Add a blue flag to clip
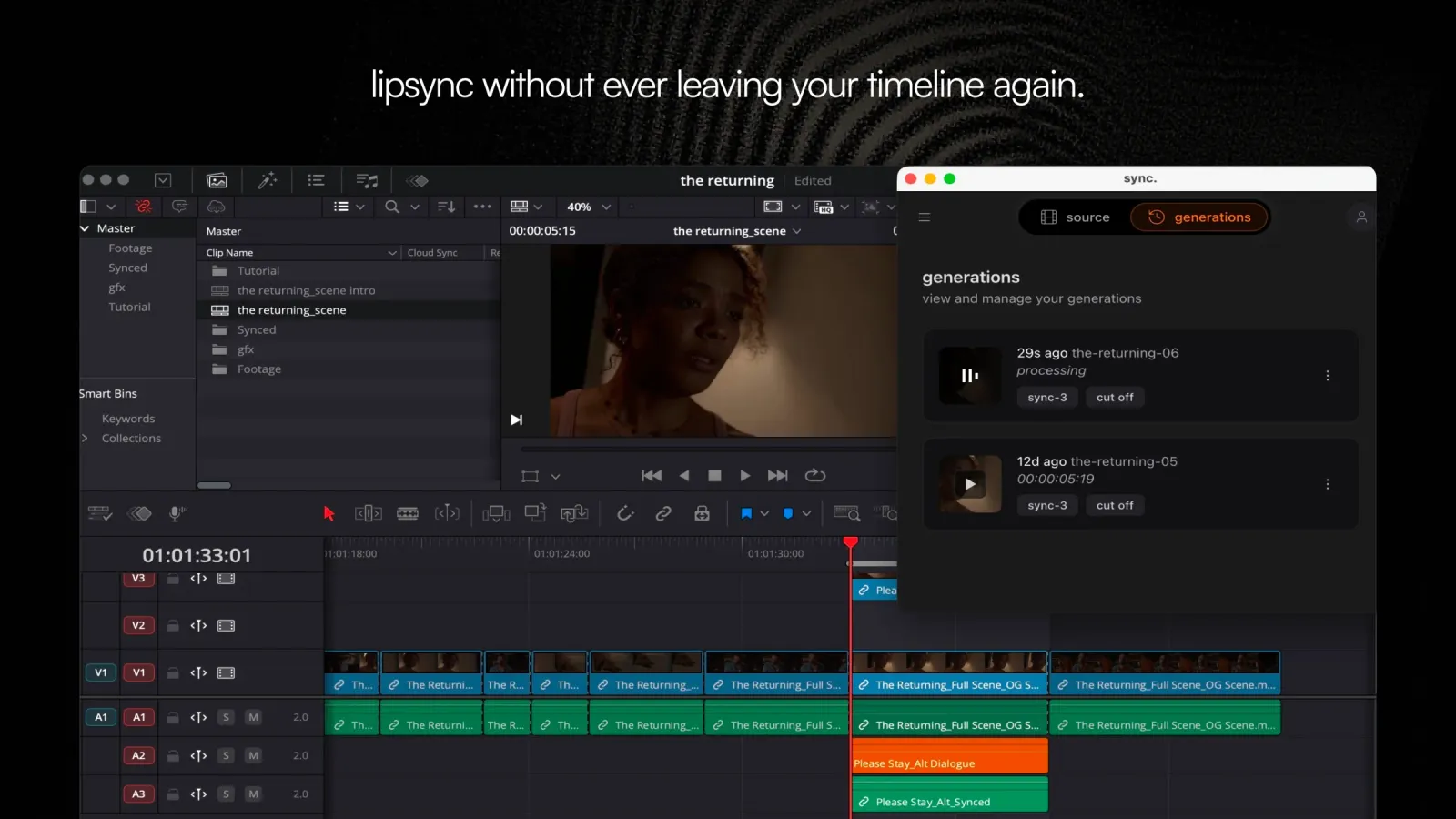The image size is (1456, 819). click(746, 513)
